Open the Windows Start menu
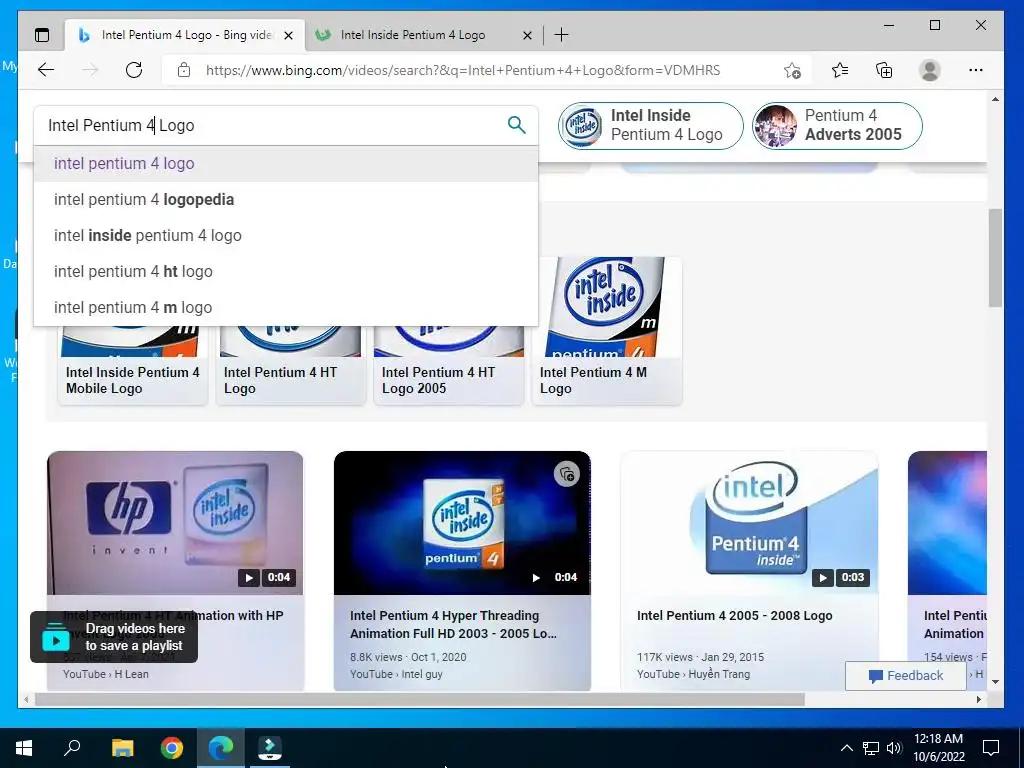 [24, 748]
